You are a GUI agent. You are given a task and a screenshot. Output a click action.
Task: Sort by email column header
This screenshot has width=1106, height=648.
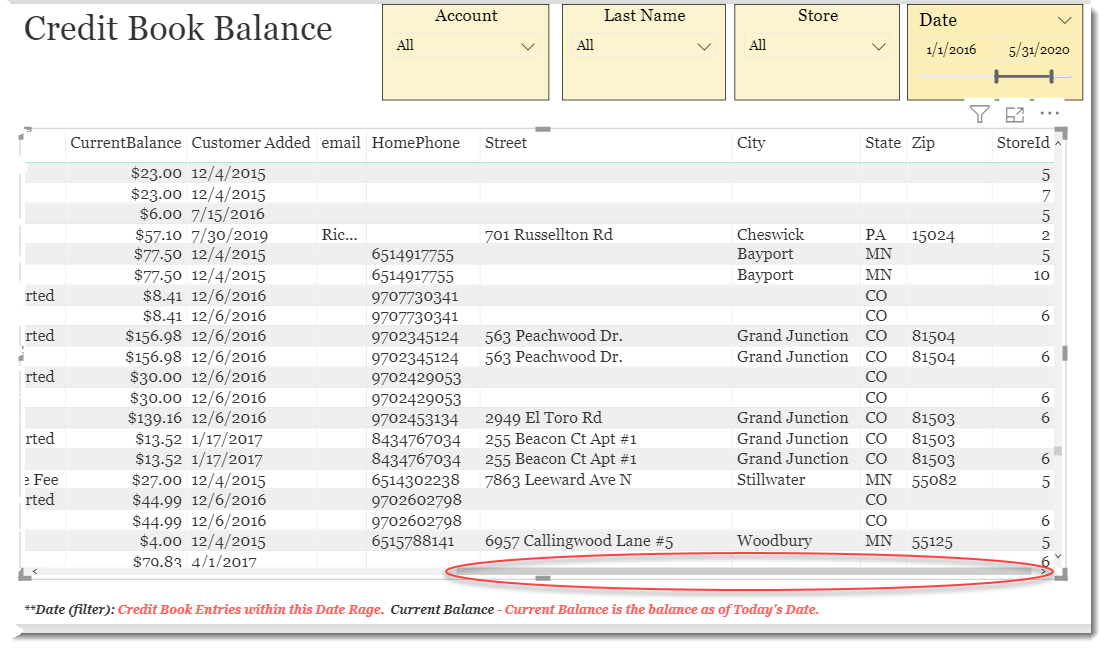[x=341, y=142]
